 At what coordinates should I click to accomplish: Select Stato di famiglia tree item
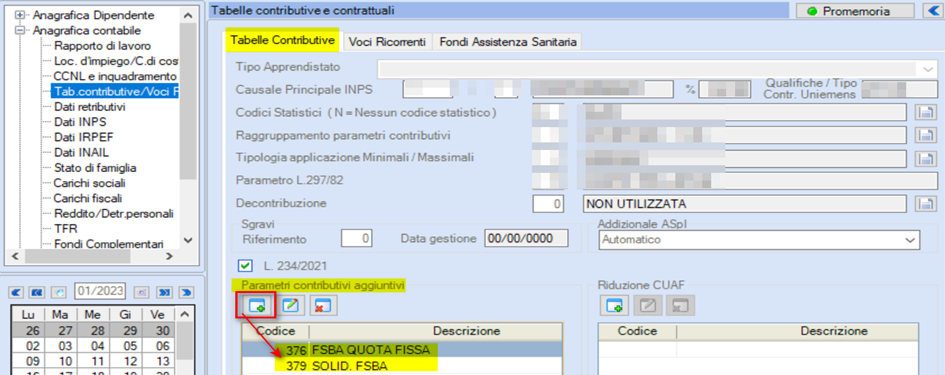tap(95, 168)
